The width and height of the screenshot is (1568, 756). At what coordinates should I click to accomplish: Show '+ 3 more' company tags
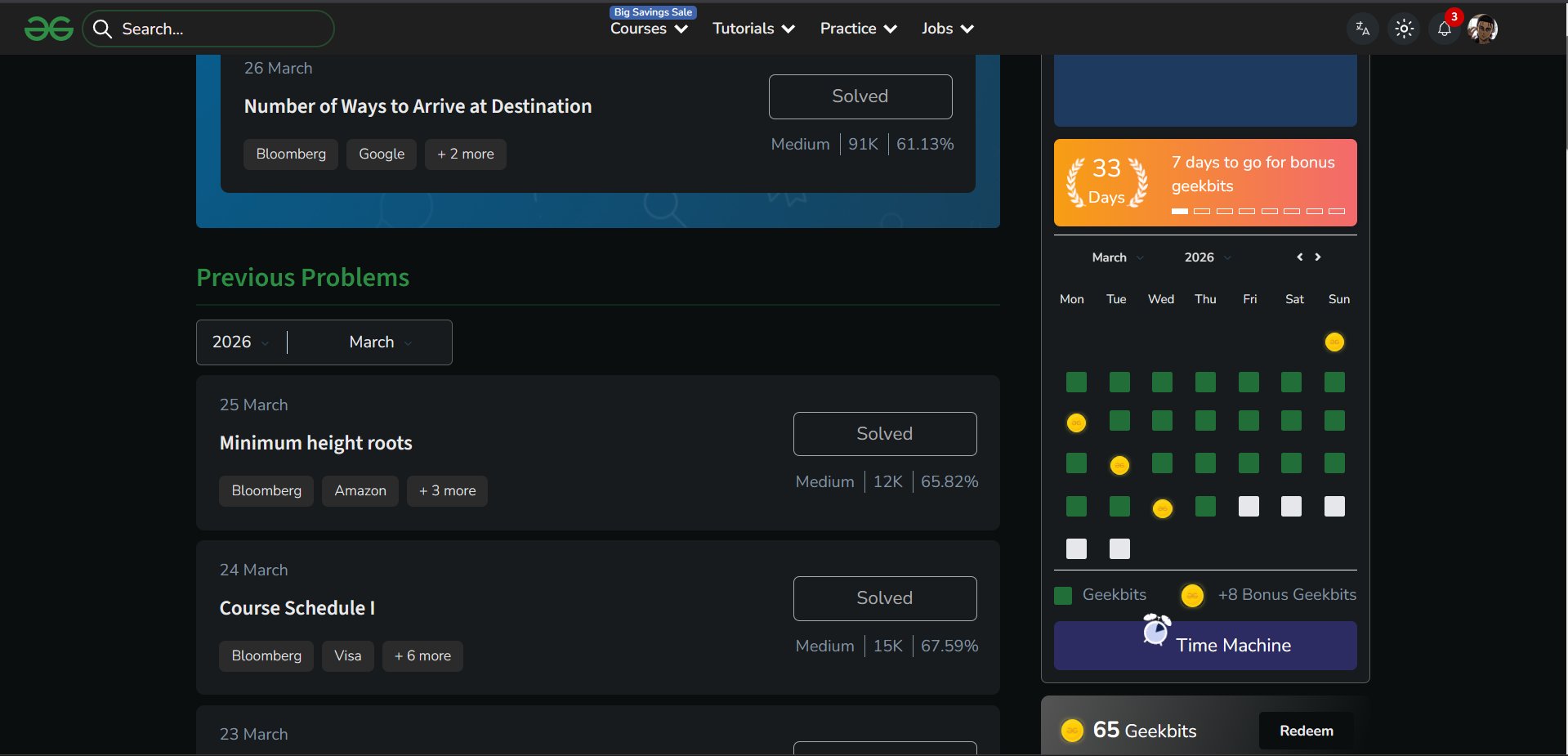447,491
